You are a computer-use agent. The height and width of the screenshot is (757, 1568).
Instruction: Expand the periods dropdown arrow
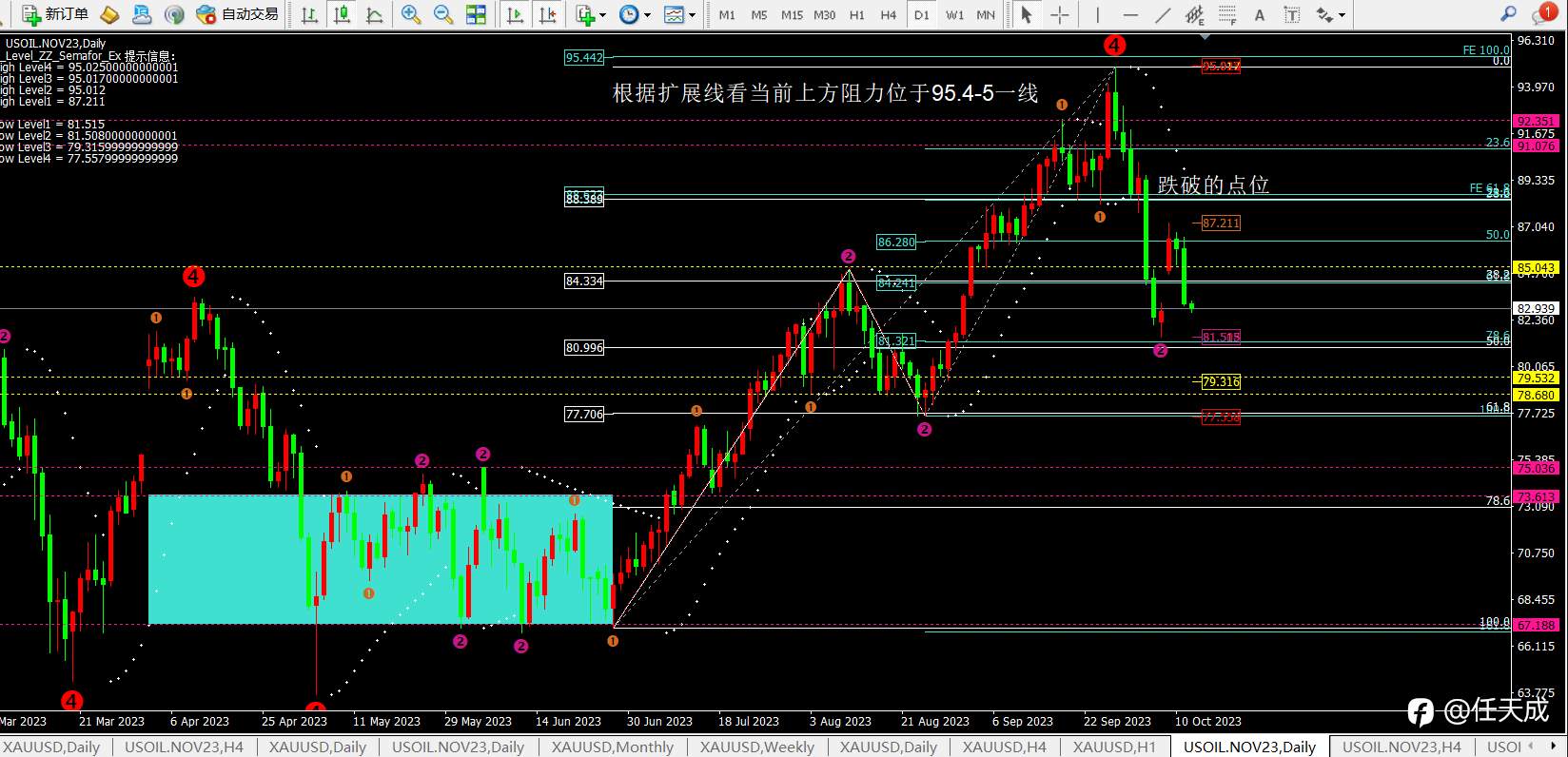pos(647,15)
